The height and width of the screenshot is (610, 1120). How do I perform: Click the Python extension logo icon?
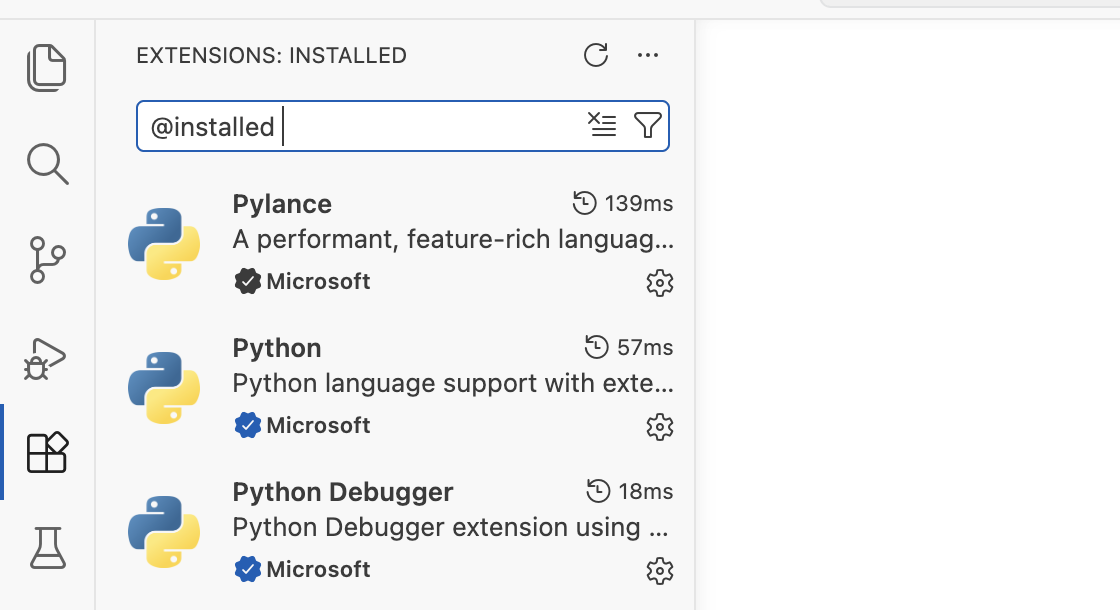(164, 388)
